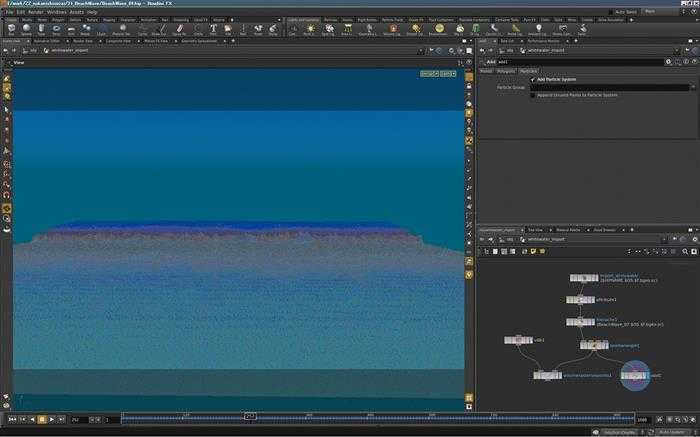Select the Platonic Solids shelf tool
700x437 pixels.
click(121, 29)
